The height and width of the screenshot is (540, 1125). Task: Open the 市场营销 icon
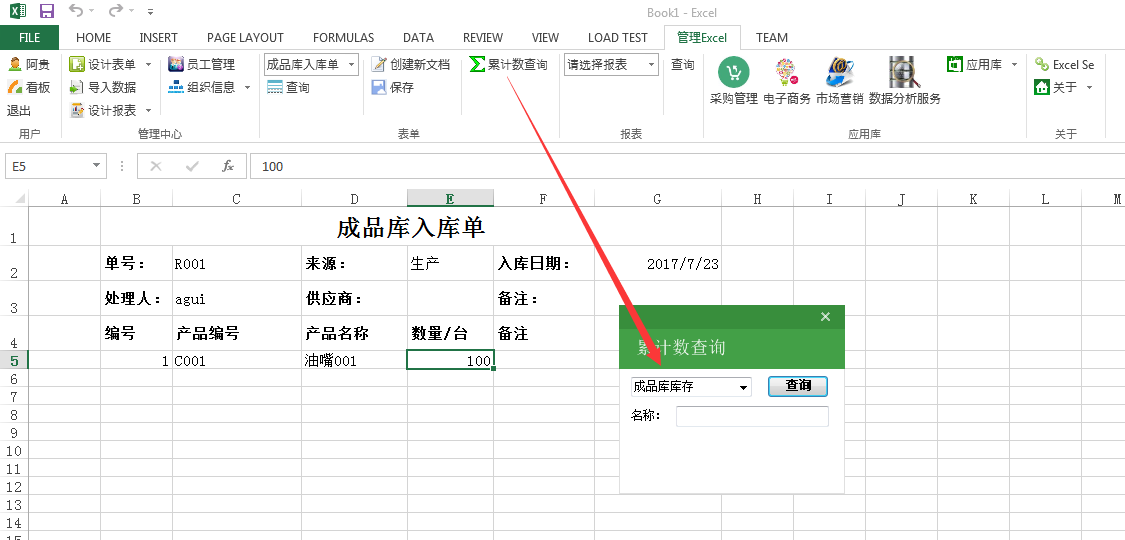click(x=839, y=72)
